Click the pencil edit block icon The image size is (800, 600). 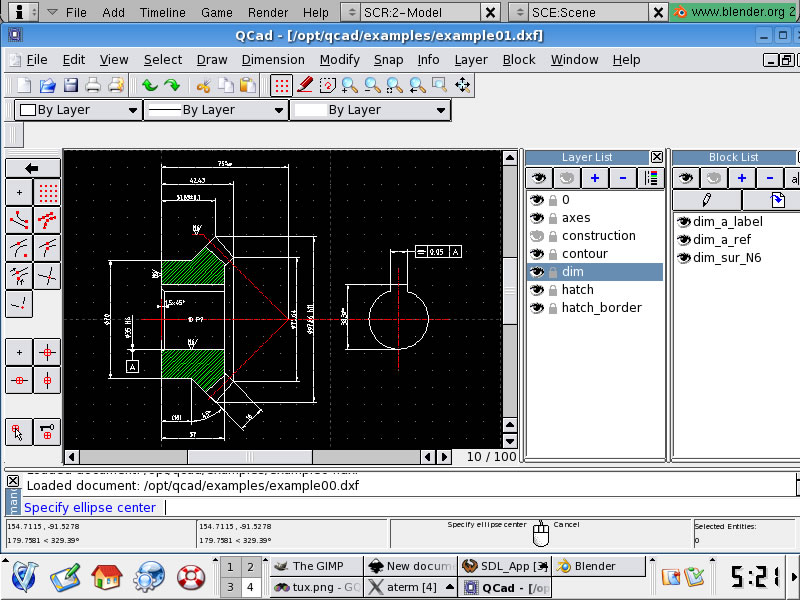(x=706, y=200)
